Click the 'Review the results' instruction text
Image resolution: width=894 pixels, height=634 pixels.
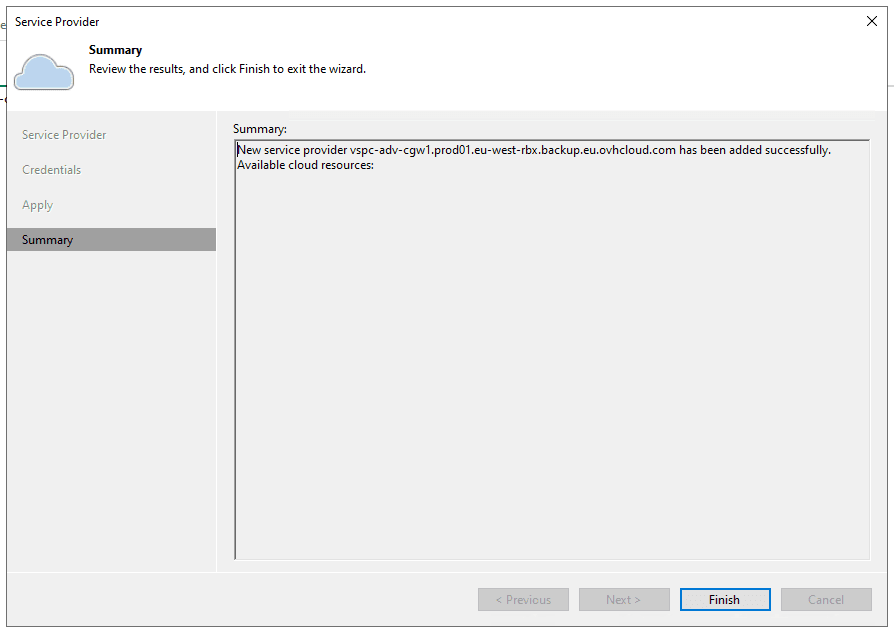tap(227, 69)
